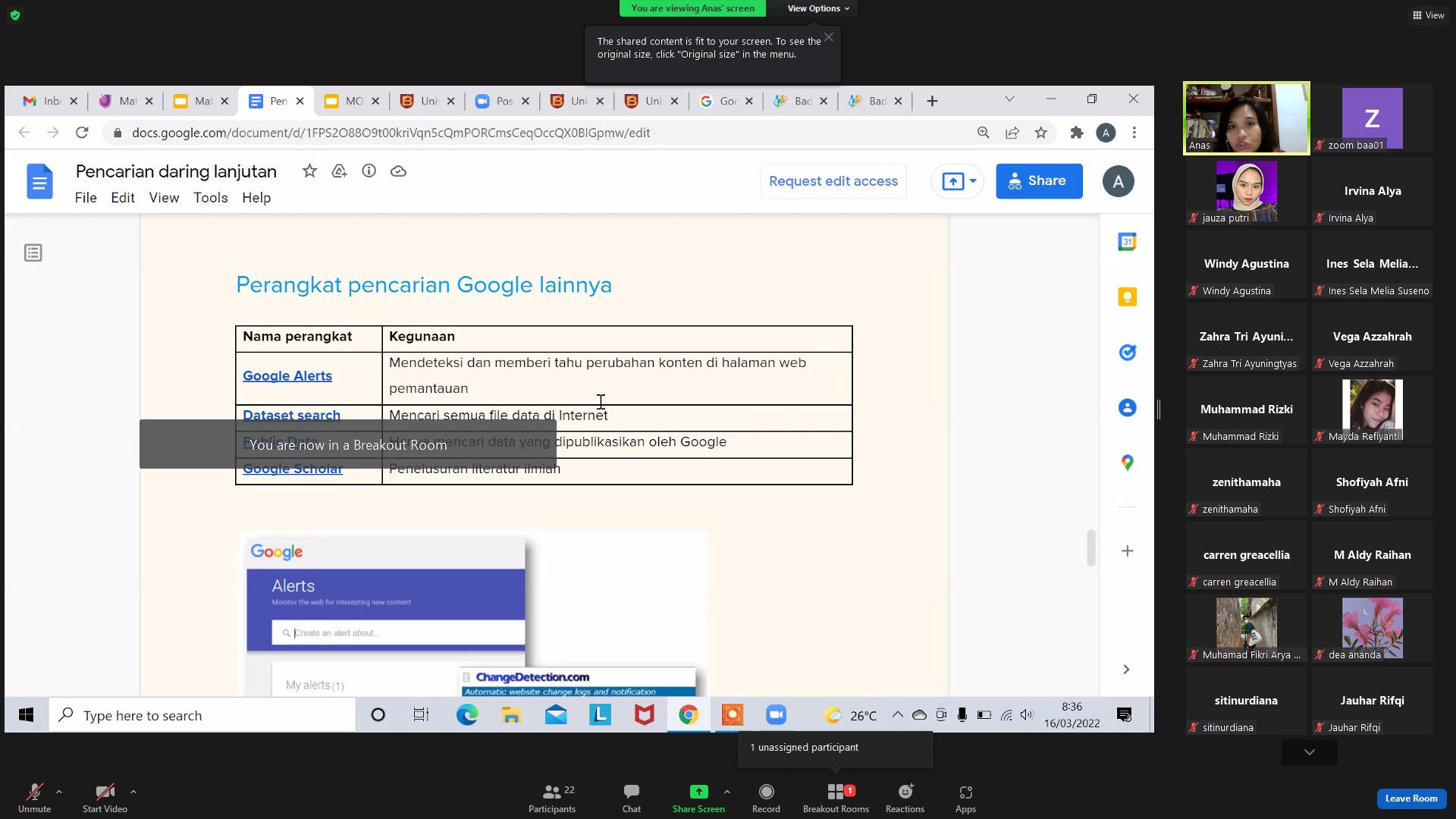Image resolution: width=1456 pixels, height=819 pixels.
Task: Open a new browser tab
Action: [932, 101]
